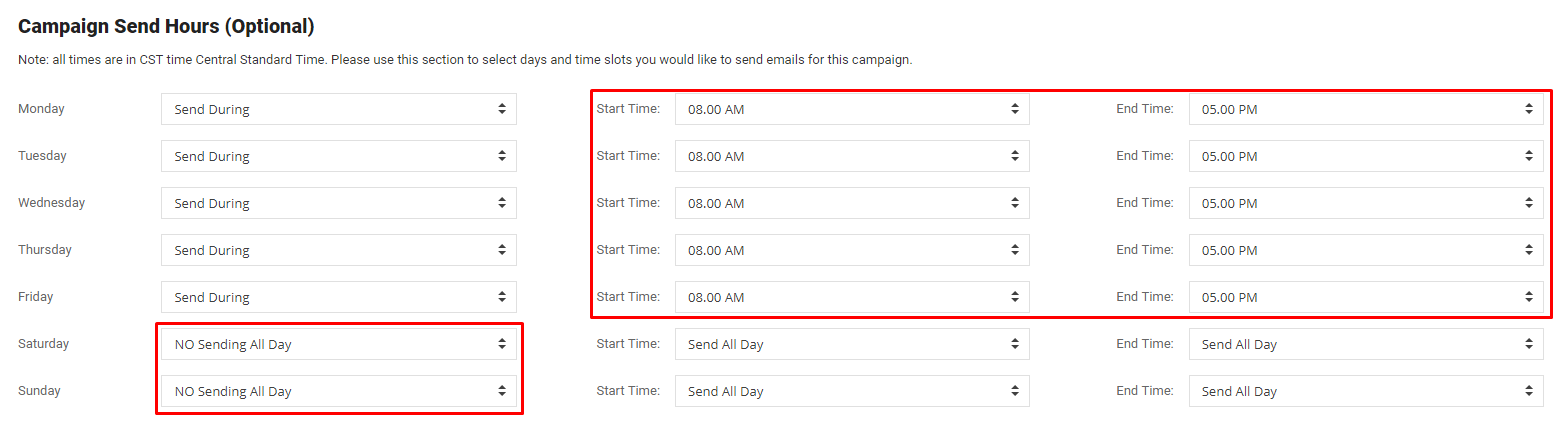
Task: Change Saturday NO Sending All Day option
Action: (x=339, y=344)
